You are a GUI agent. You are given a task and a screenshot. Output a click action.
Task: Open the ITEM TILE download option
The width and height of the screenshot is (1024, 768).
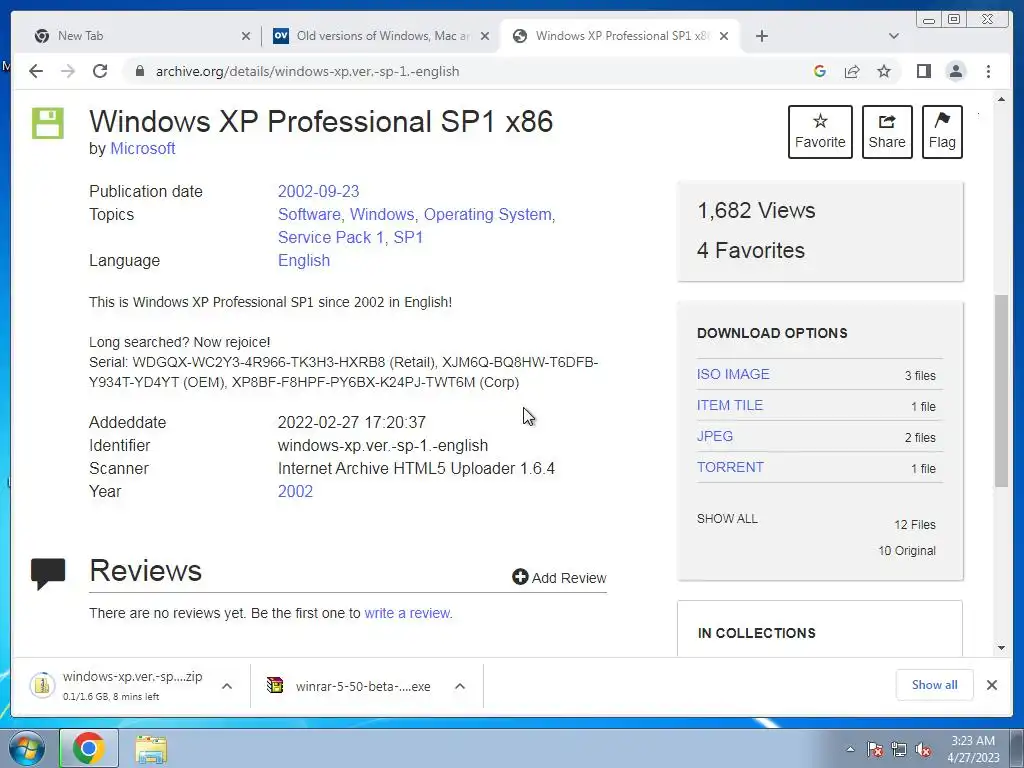pyautogui.click(x=729, y=405)
